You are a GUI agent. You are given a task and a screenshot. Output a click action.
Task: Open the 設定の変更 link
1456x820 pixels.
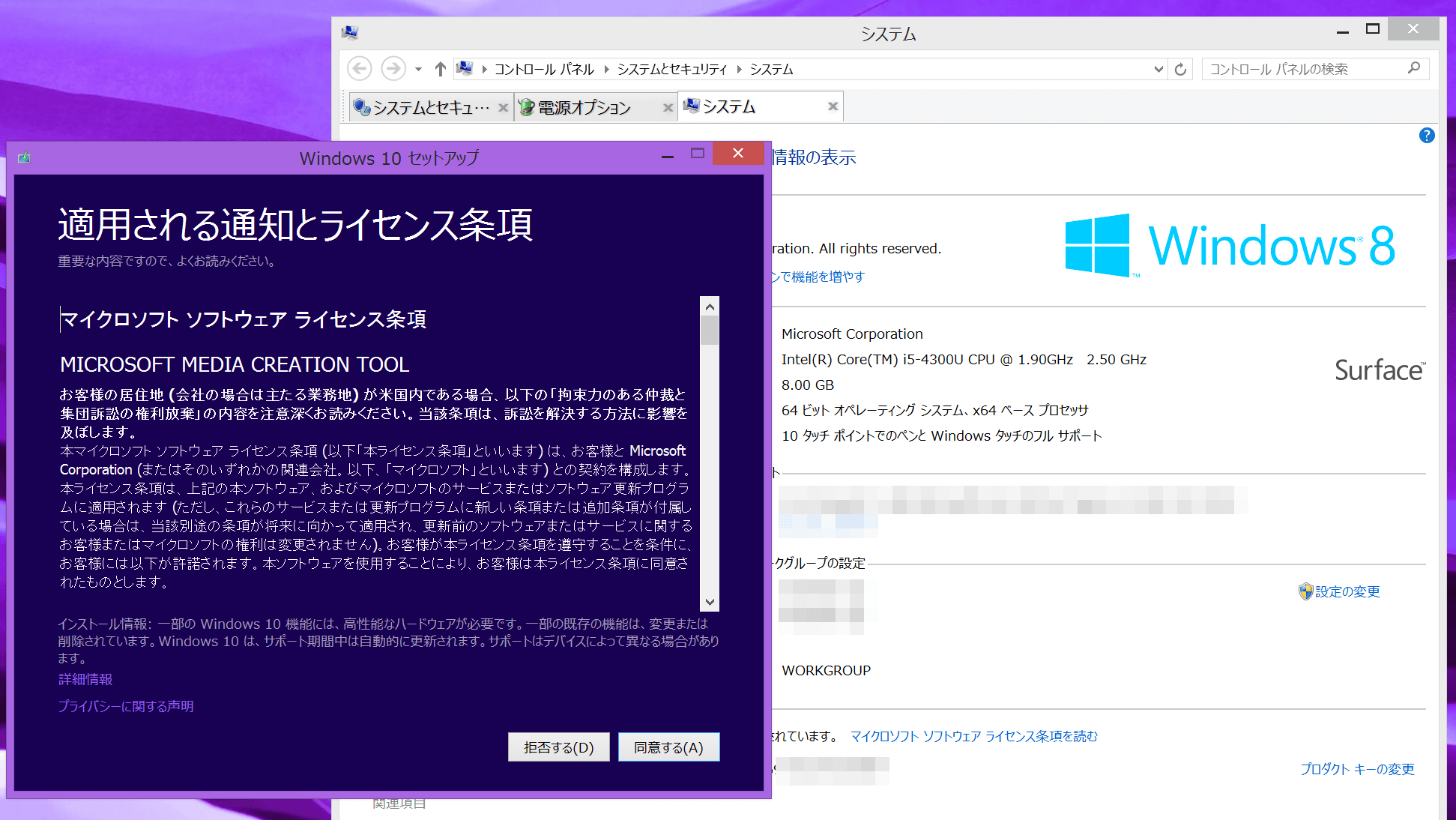pos(1347,591)
